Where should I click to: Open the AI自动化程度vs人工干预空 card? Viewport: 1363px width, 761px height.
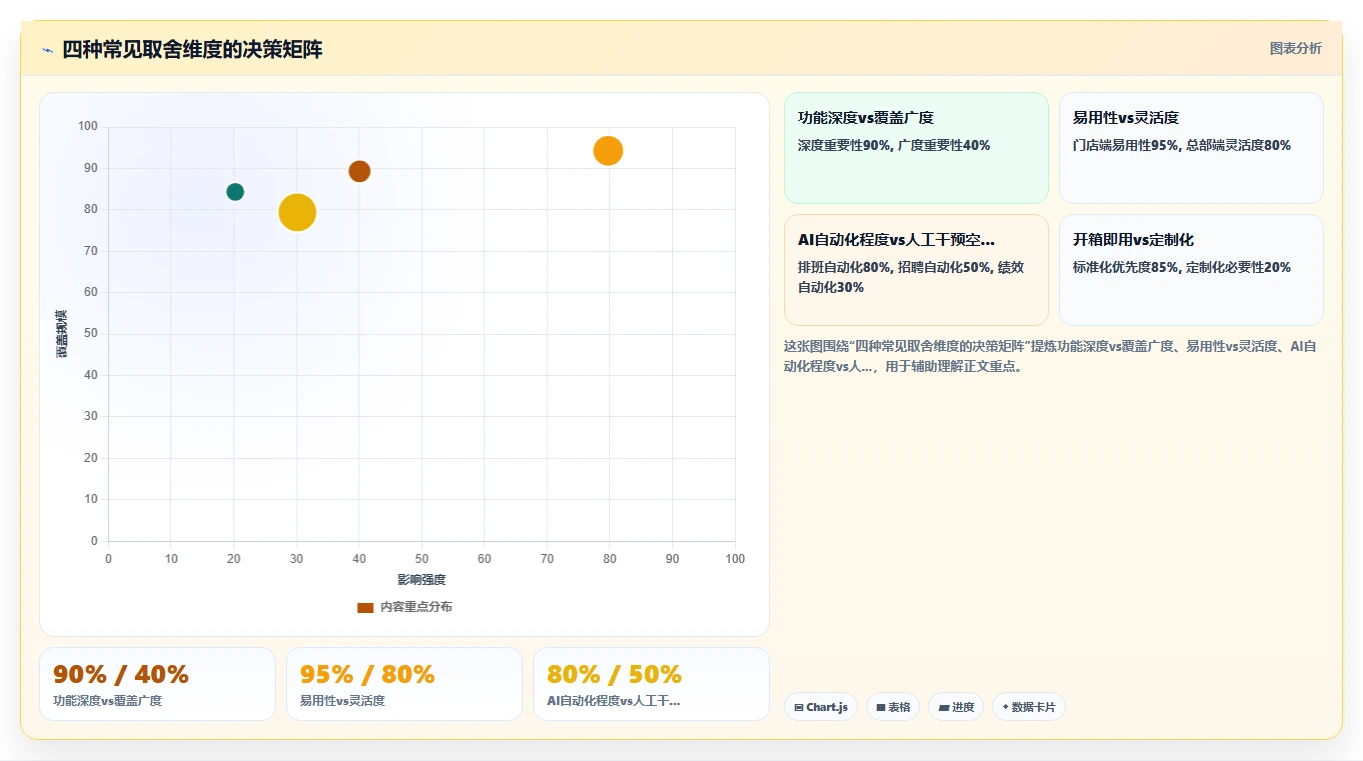tap(916, 270)
